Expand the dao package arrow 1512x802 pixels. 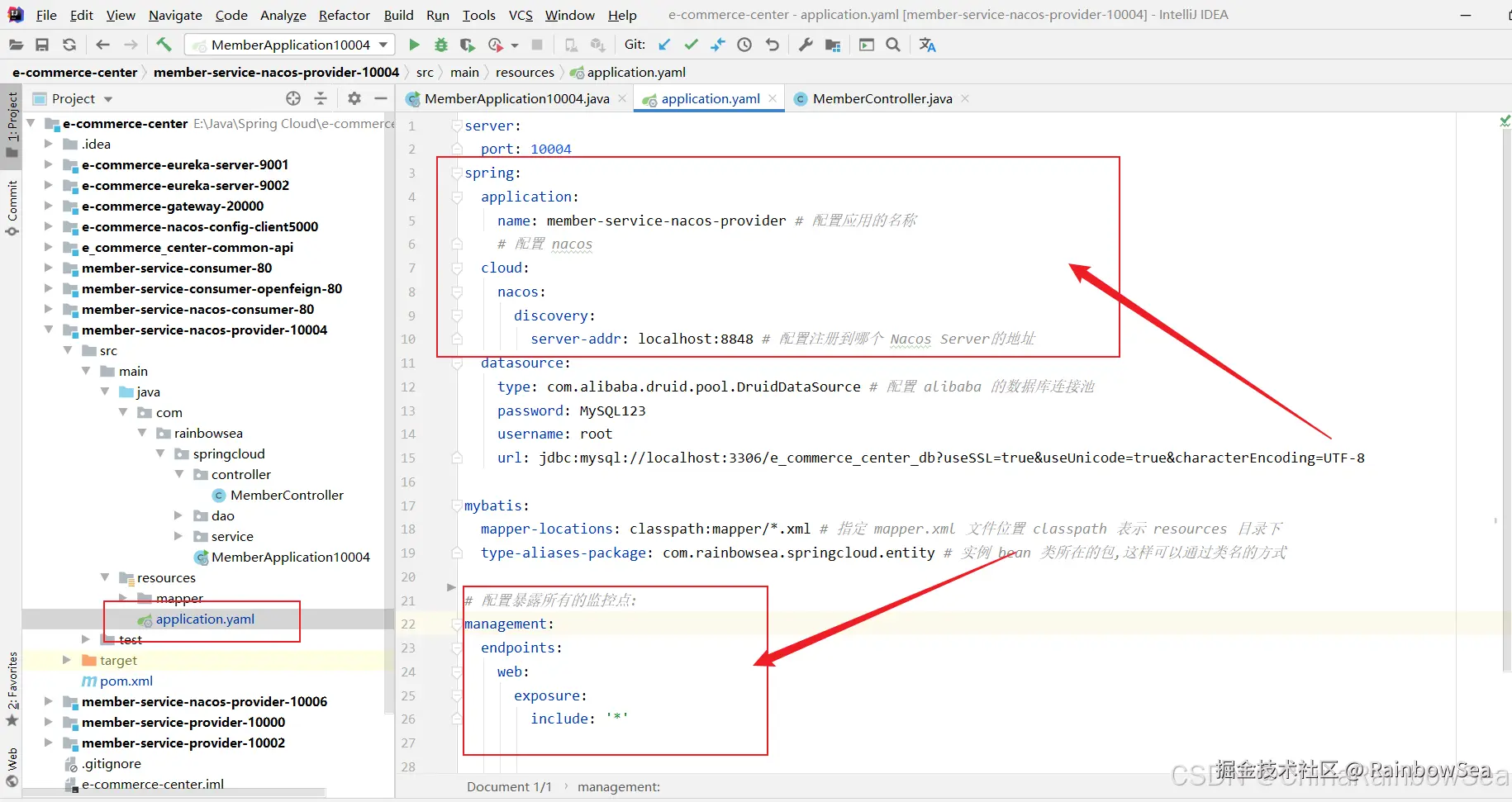(178, 515)
